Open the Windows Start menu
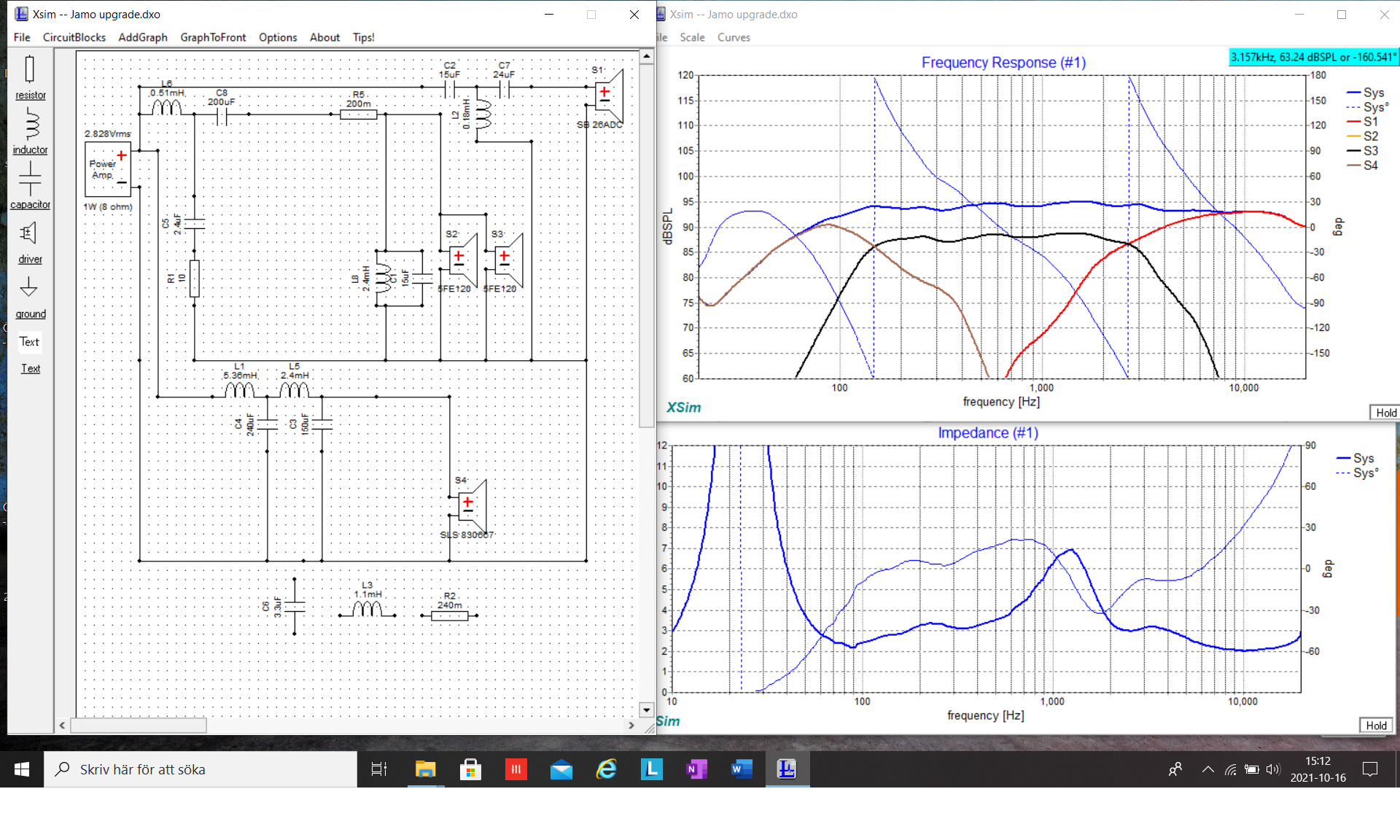The image size is (1400, 840). (22, 769)
